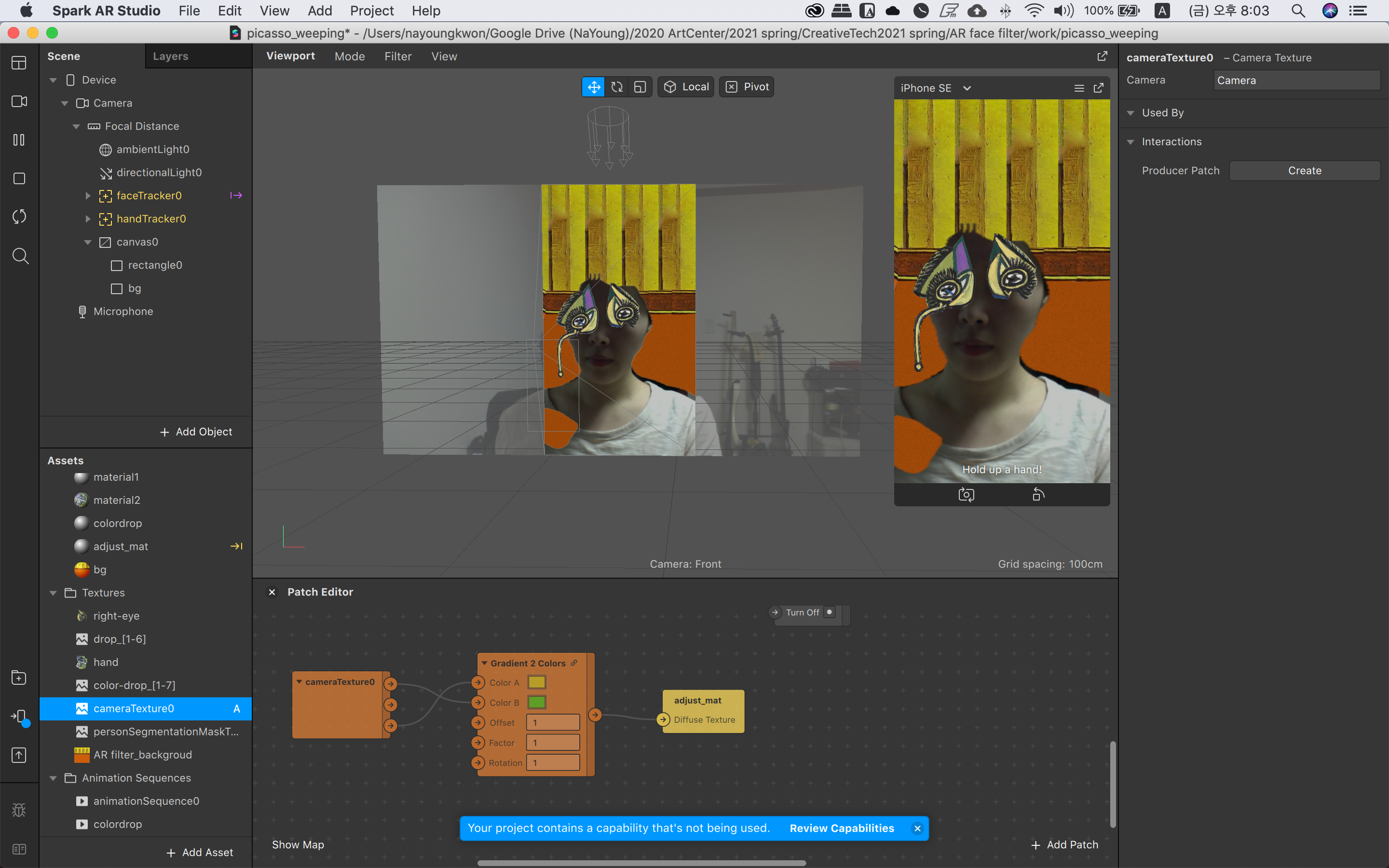Image resolution: width=1389 pixels, height=868 pixels.
Task: Click the pause icon in the left sidebar
Action: (19, 139)
